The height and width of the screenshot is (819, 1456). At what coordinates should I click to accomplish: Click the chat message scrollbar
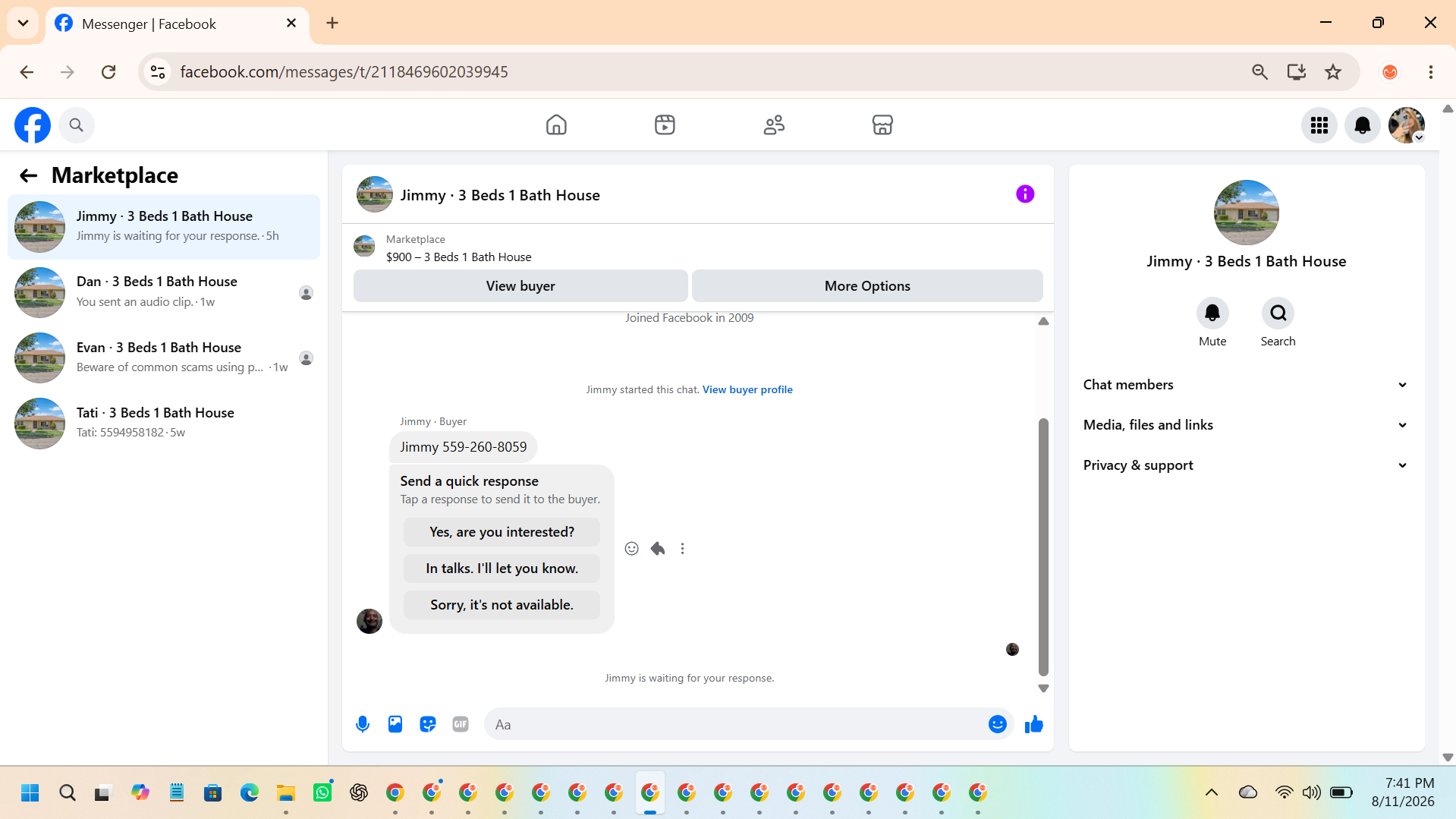tap(1043, 547)
